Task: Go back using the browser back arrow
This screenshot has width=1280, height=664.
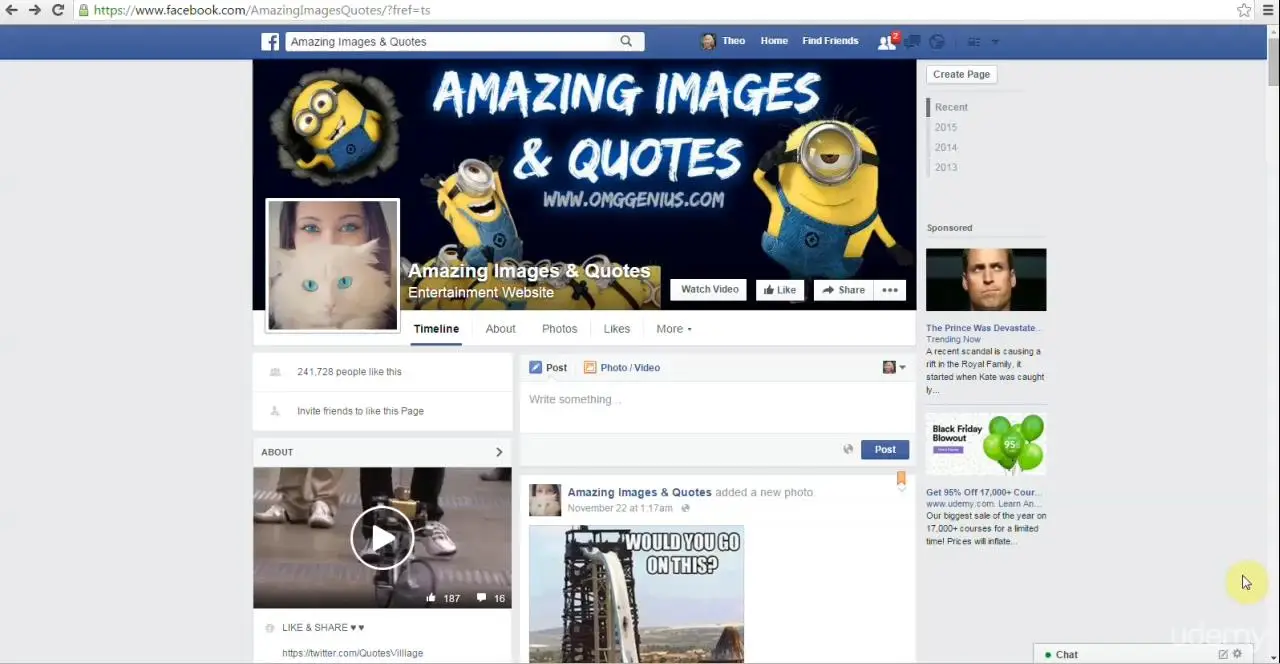Action: [x=12, y=10]
